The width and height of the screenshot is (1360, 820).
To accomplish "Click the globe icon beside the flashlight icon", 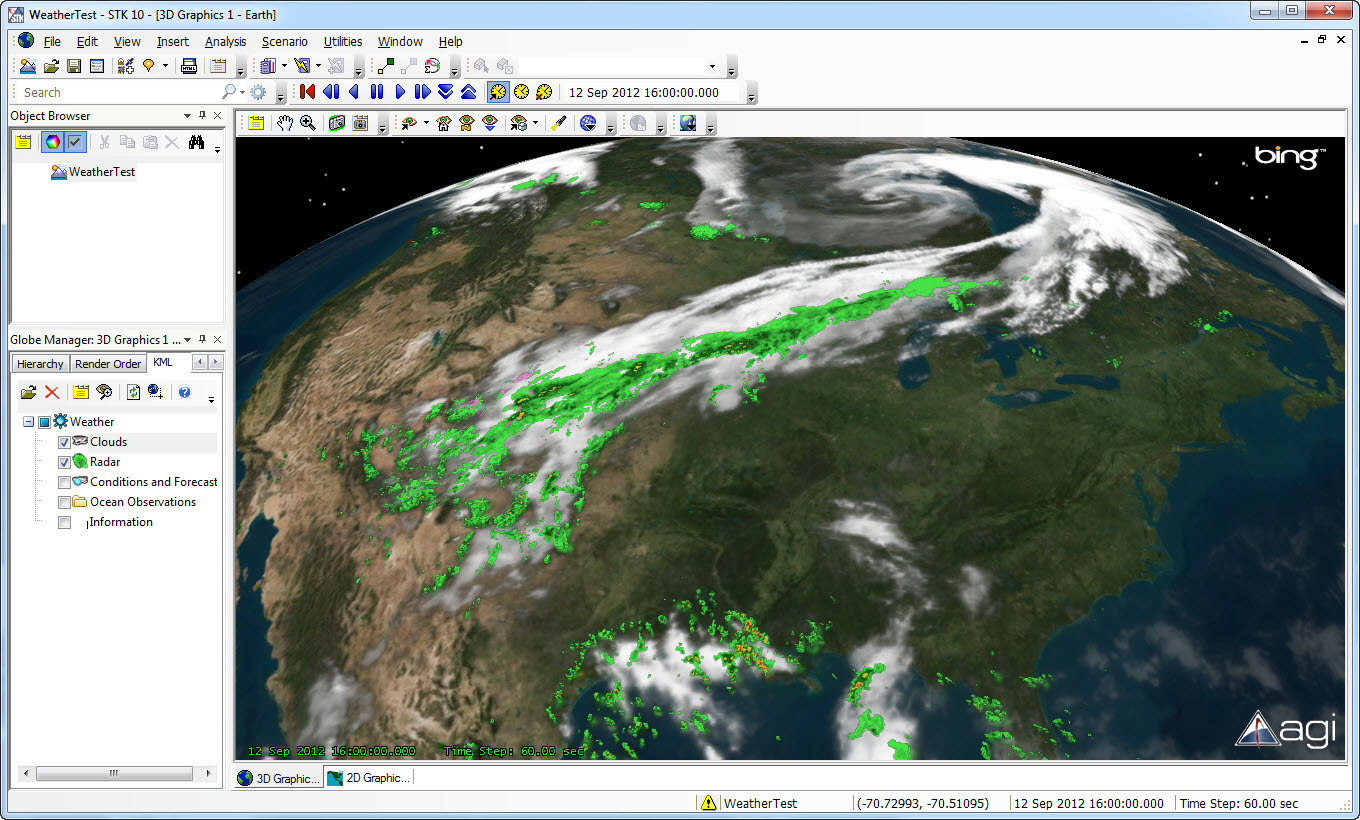I will coord(588,123).
